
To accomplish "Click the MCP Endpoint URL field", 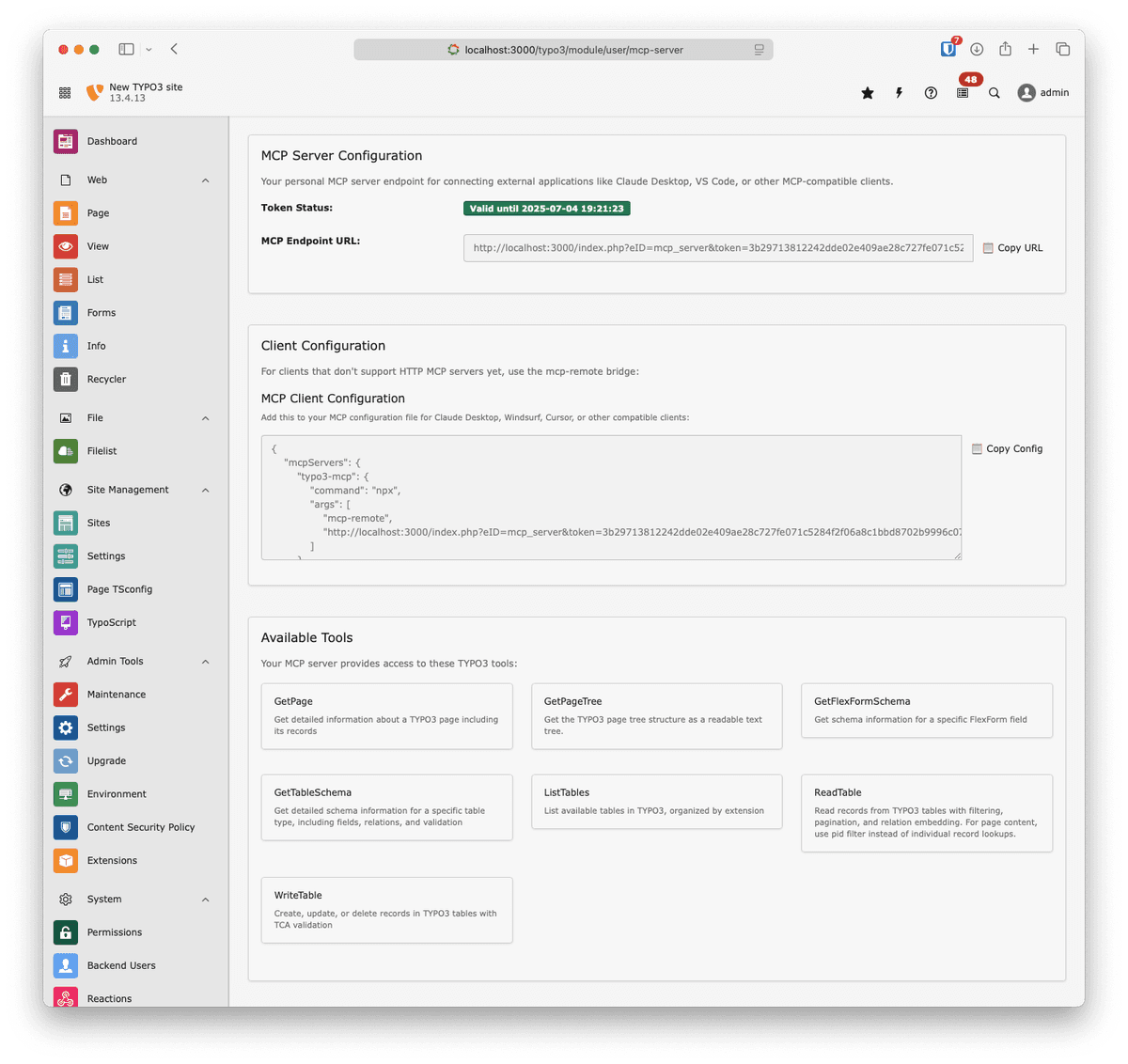I will coord(718,248).
